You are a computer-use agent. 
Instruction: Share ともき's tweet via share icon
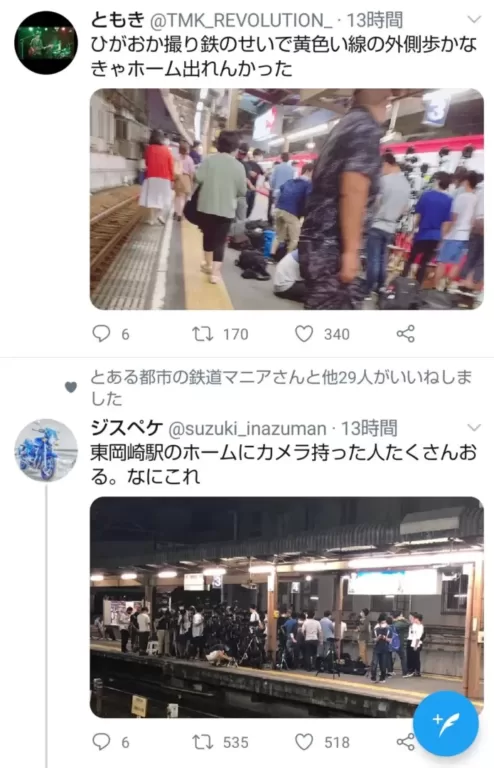[x=405, y=334]
